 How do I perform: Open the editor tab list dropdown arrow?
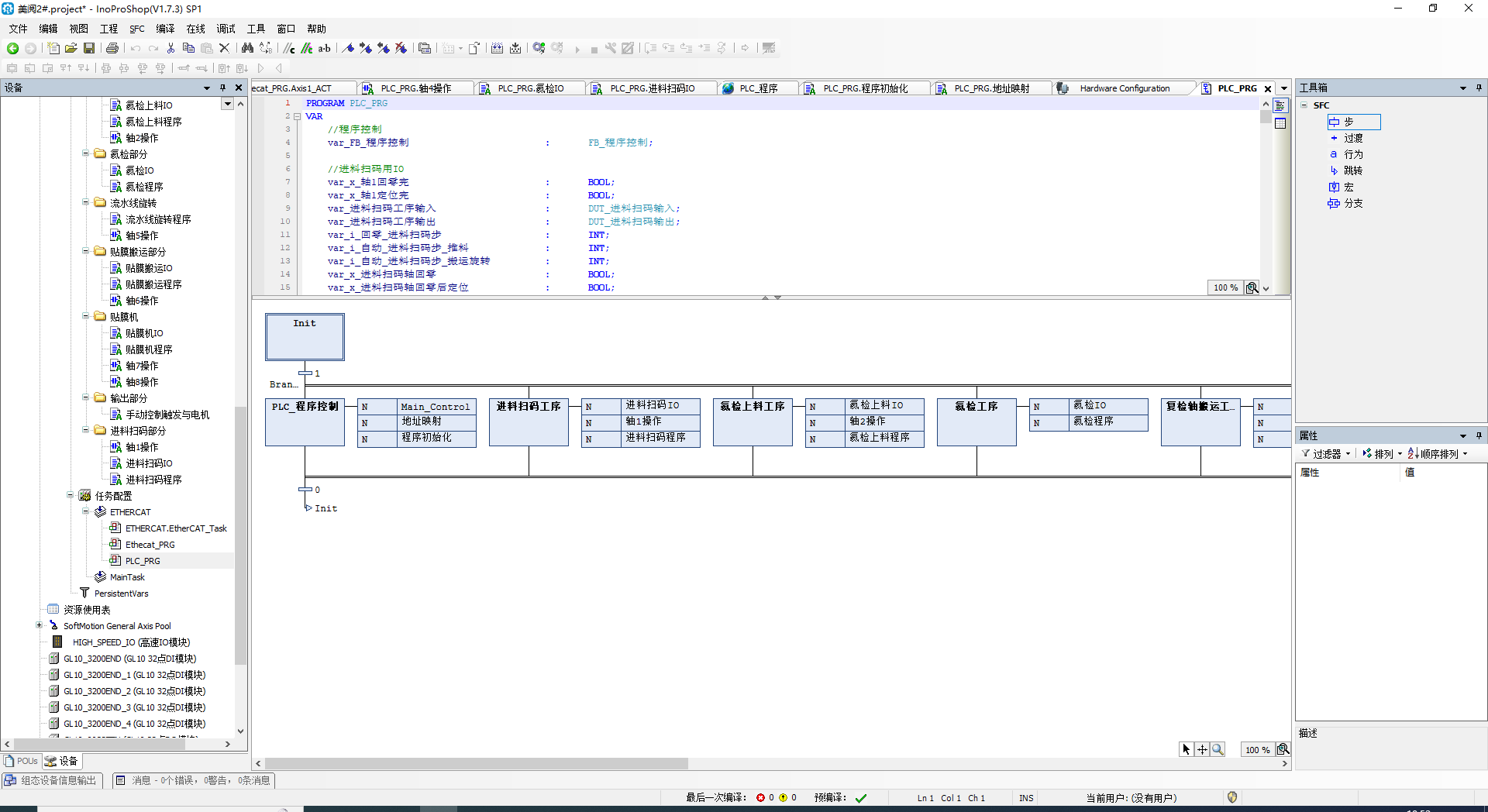(1284, 88)
